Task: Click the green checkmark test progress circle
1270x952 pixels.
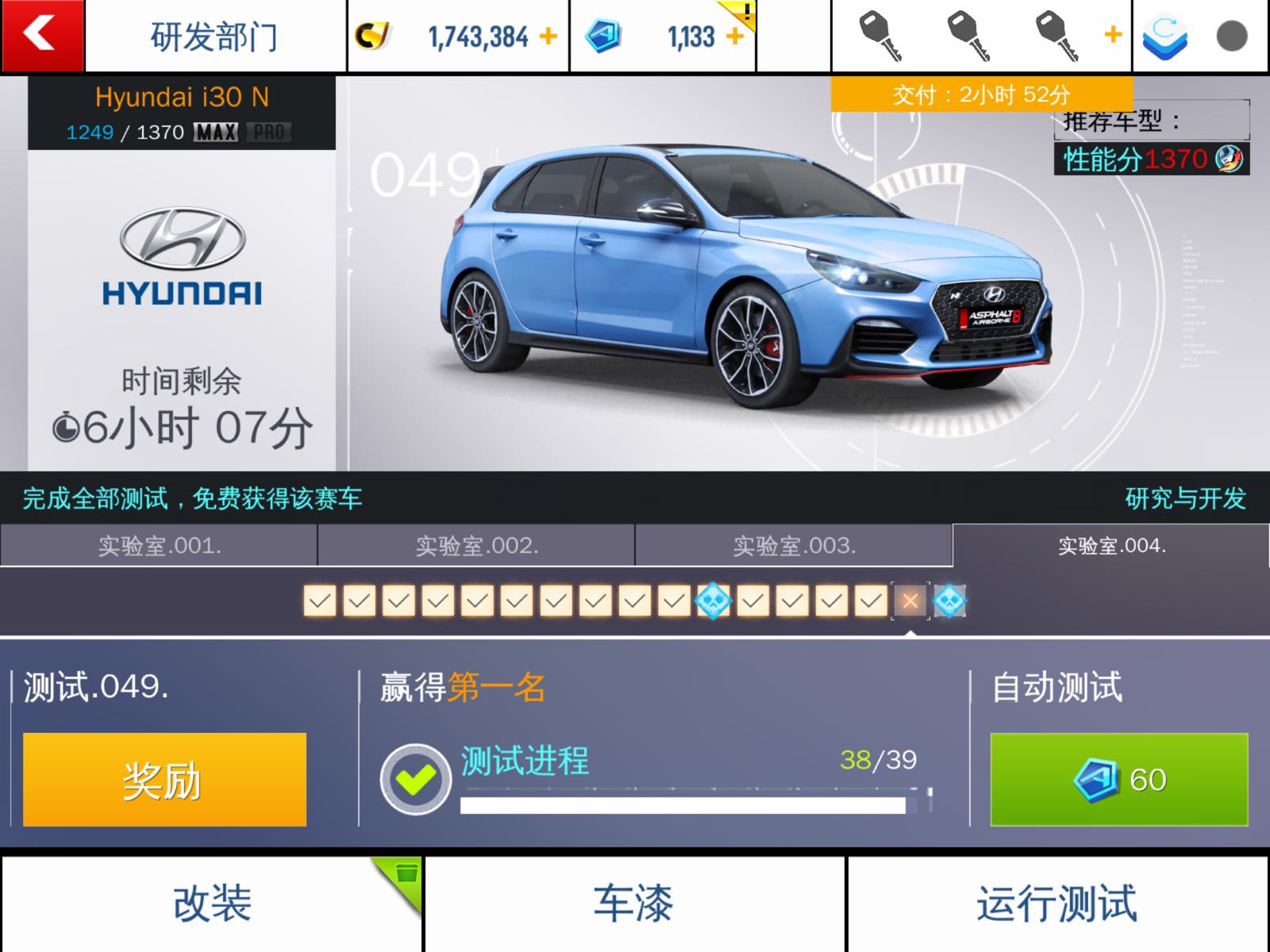Action: [x=415, y=780]
